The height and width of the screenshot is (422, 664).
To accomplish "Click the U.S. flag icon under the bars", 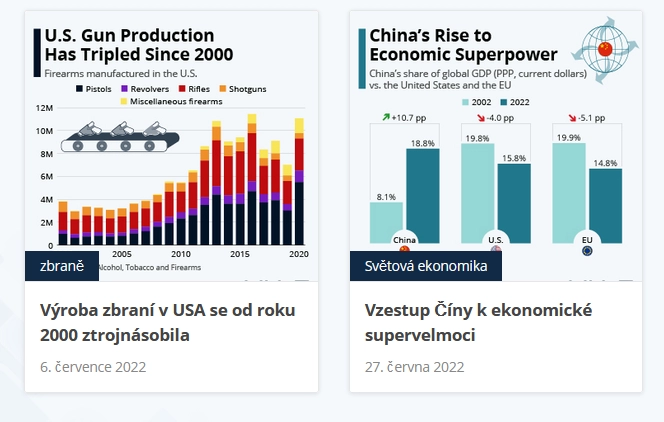I will pos(496,250).
